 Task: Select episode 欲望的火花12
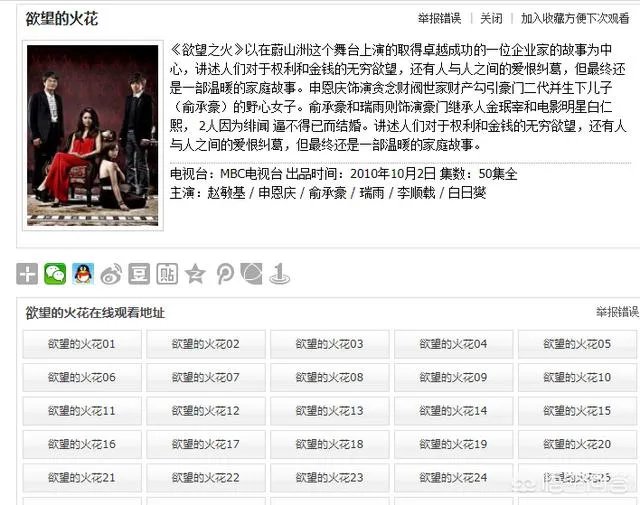206,411
